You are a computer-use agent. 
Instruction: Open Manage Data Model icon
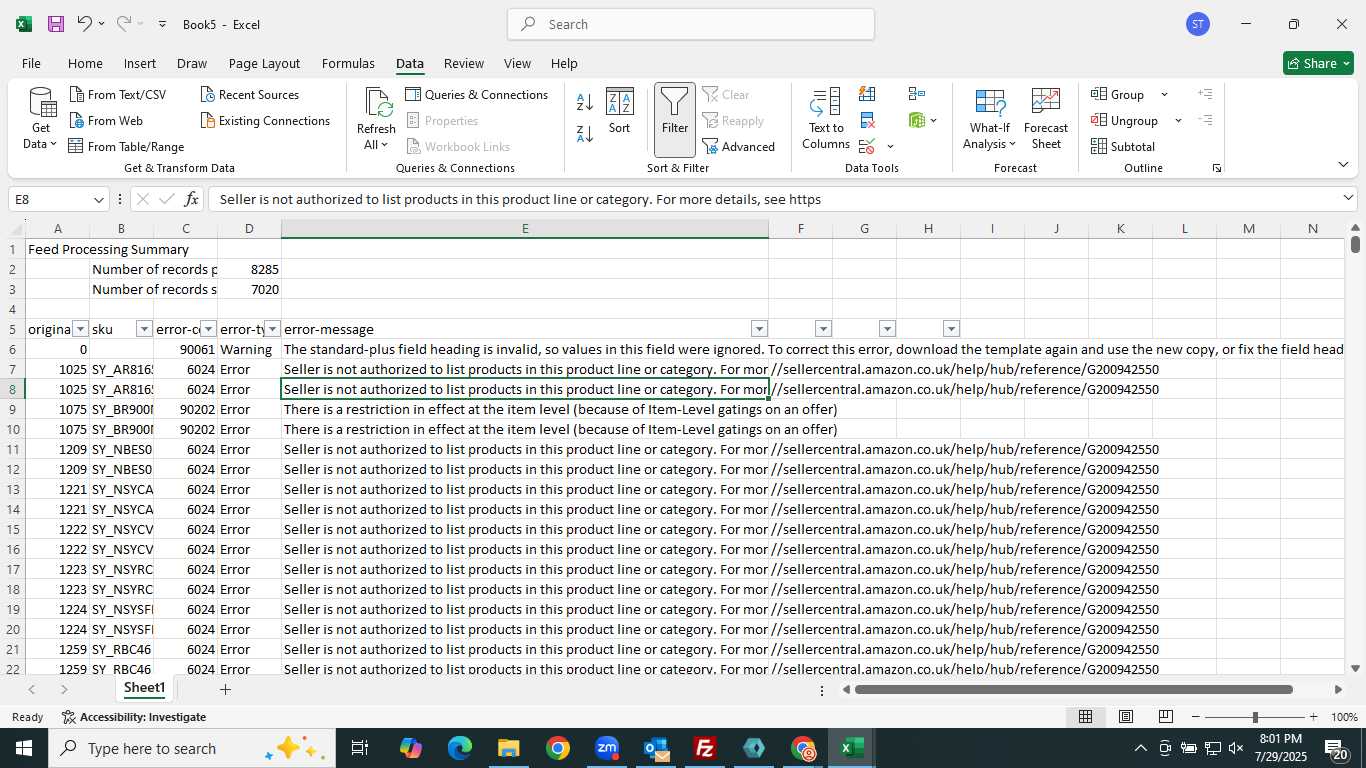(x=917, y=120)
